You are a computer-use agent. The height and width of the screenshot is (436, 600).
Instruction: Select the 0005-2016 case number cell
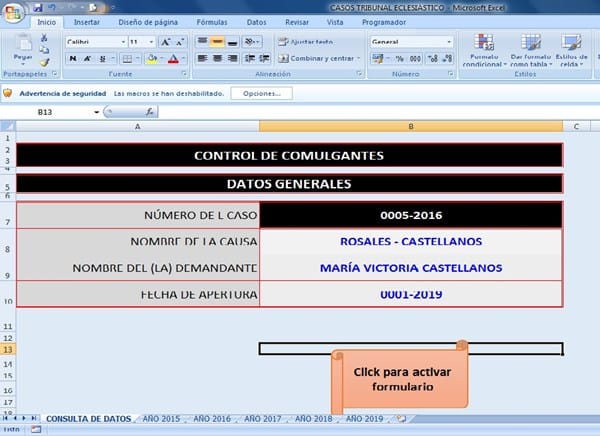[411, 215]
